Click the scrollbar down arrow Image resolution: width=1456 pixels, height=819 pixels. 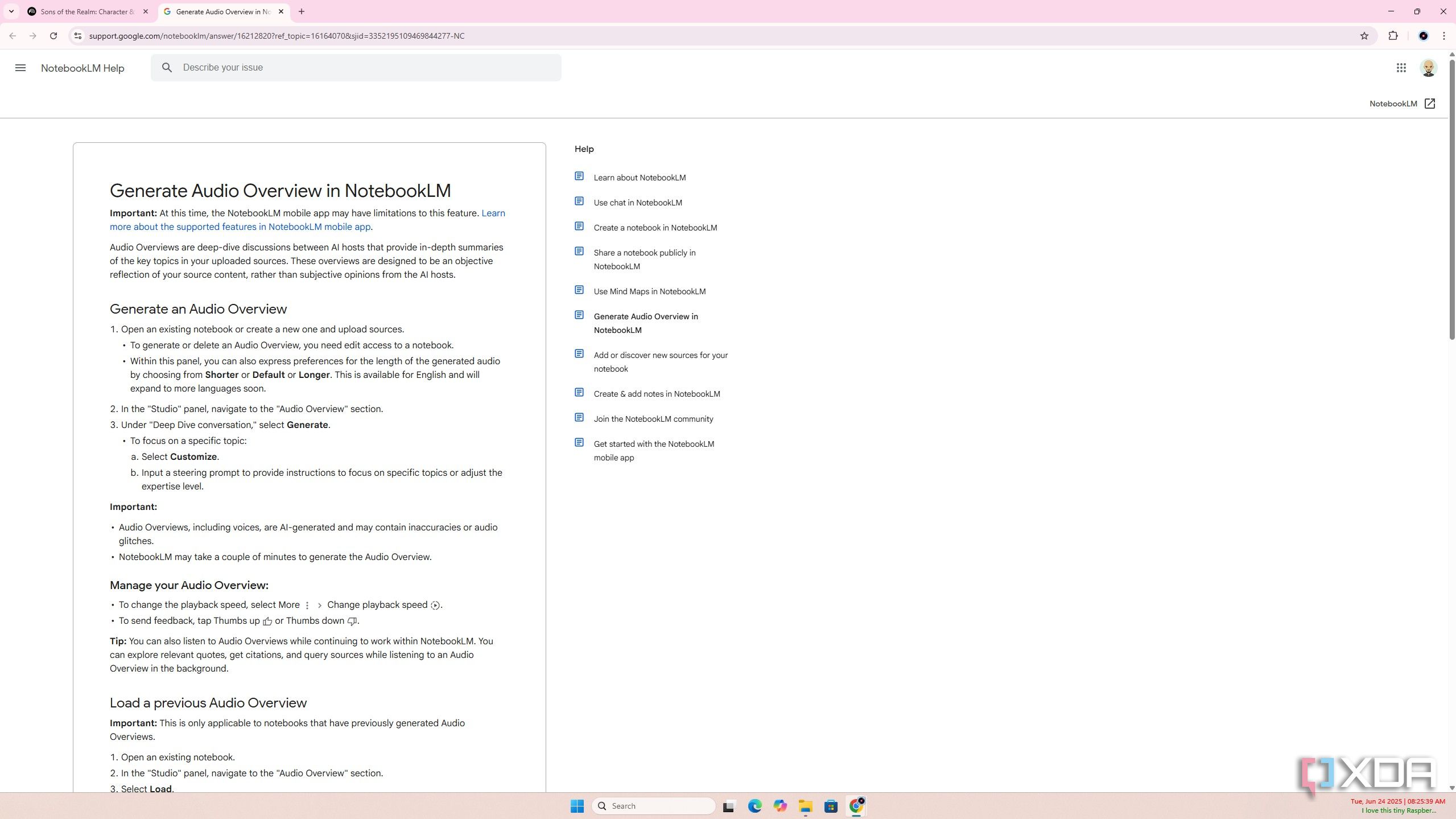pyautogui.click(x=1451, y=788)
